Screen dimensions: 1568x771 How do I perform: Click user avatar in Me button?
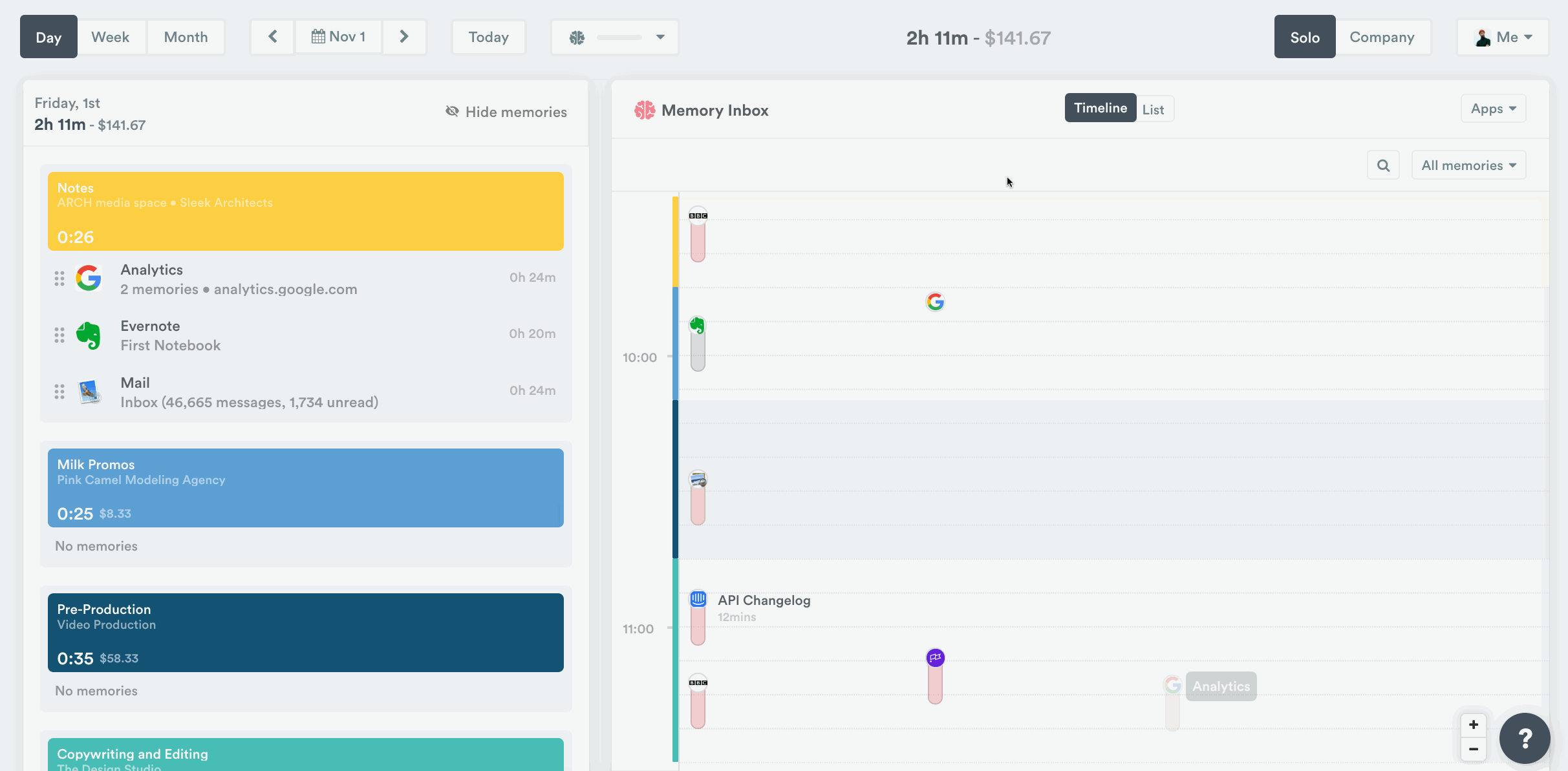(1483, 37)
